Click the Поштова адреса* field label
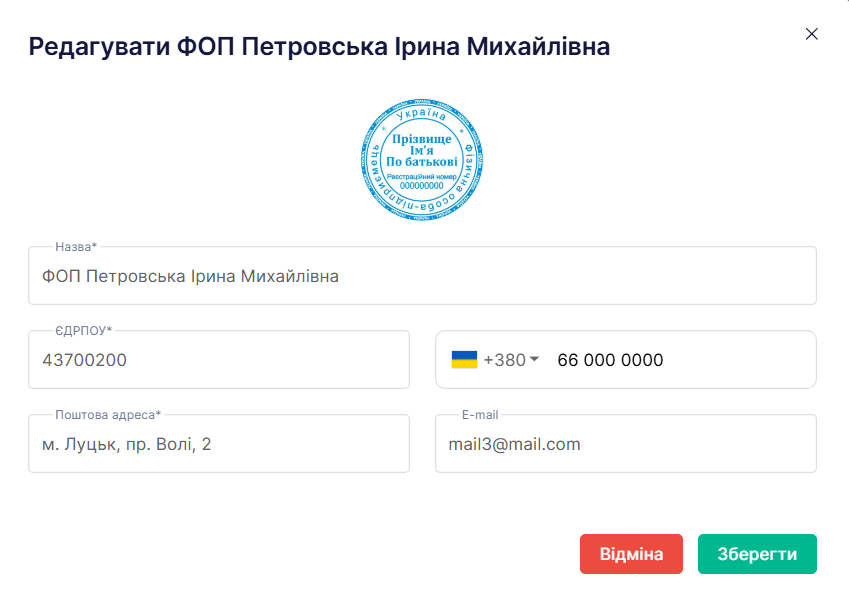The height and width of the screenshot is (601, 849). [x=108, y=415]
